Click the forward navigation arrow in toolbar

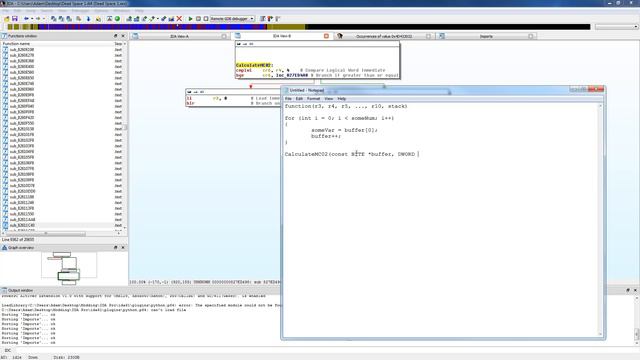pyautogui.click(x=38, y=19)
